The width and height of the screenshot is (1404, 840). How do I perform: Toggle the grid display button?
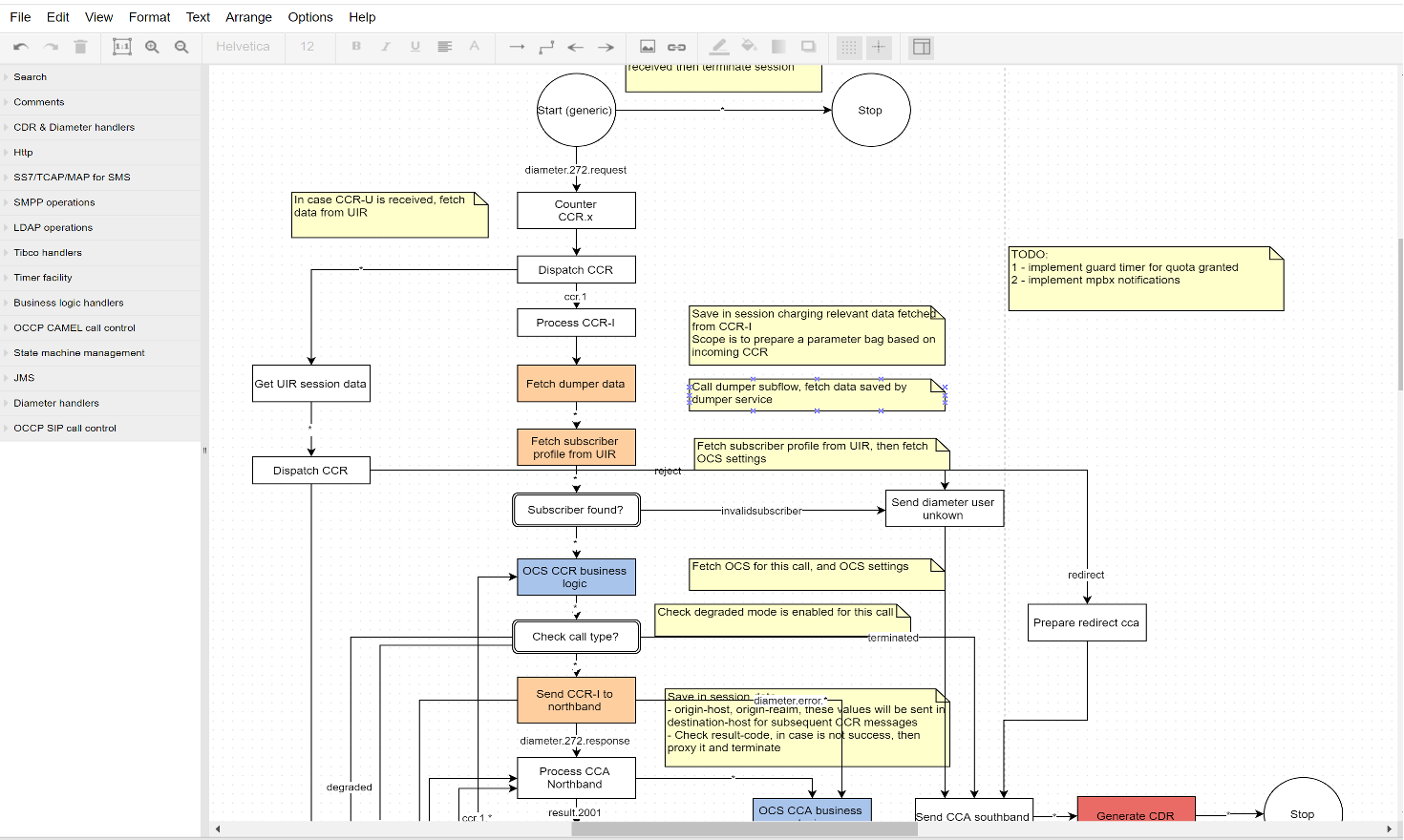tap(849, 47)
